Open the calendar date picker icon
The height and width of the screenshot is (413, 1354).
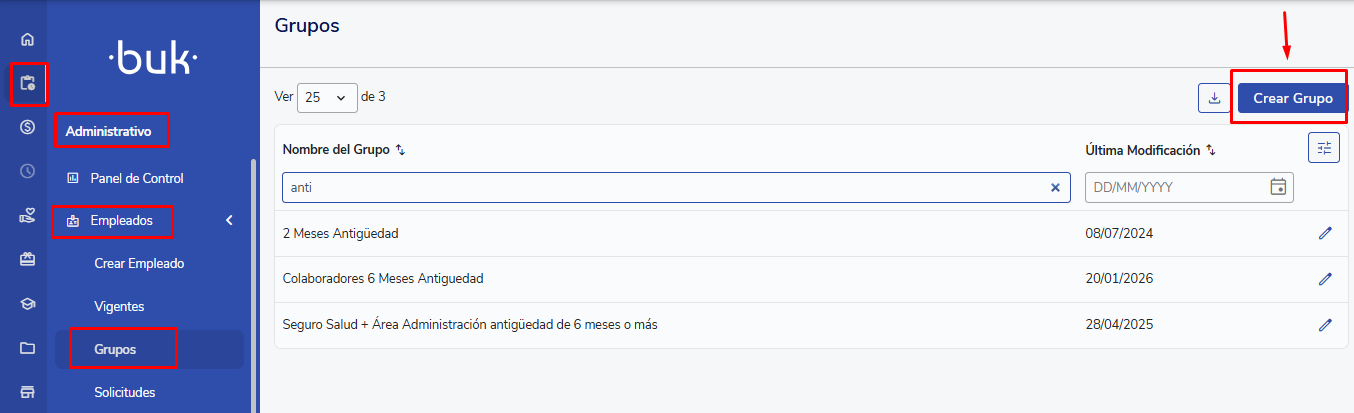click(1277, 187)
